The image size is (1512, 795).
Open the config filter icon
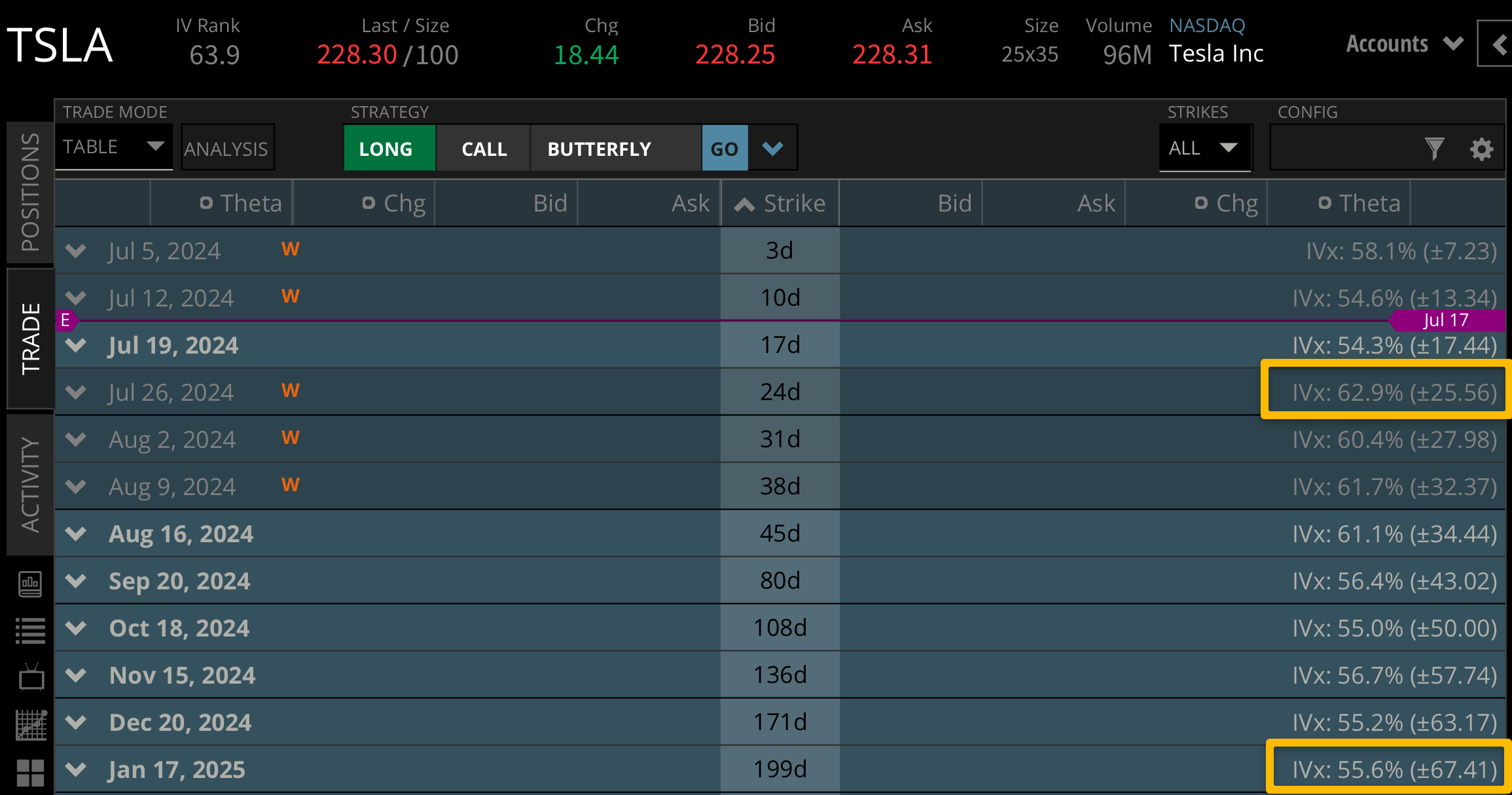tap(1435, 148)
